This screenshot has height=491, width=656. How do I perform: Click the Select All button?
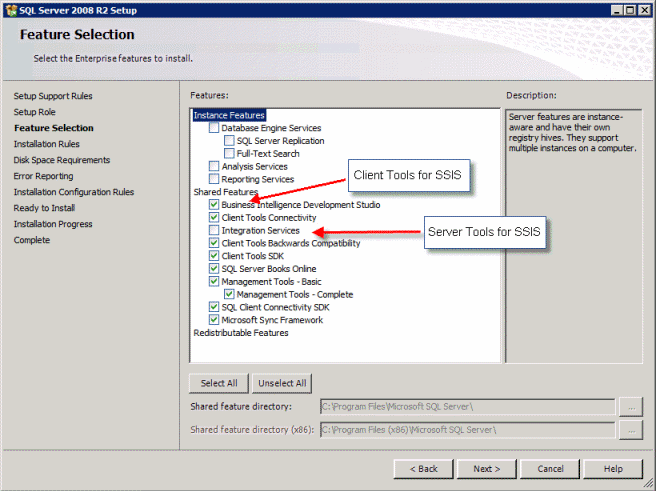pos(219,383)
